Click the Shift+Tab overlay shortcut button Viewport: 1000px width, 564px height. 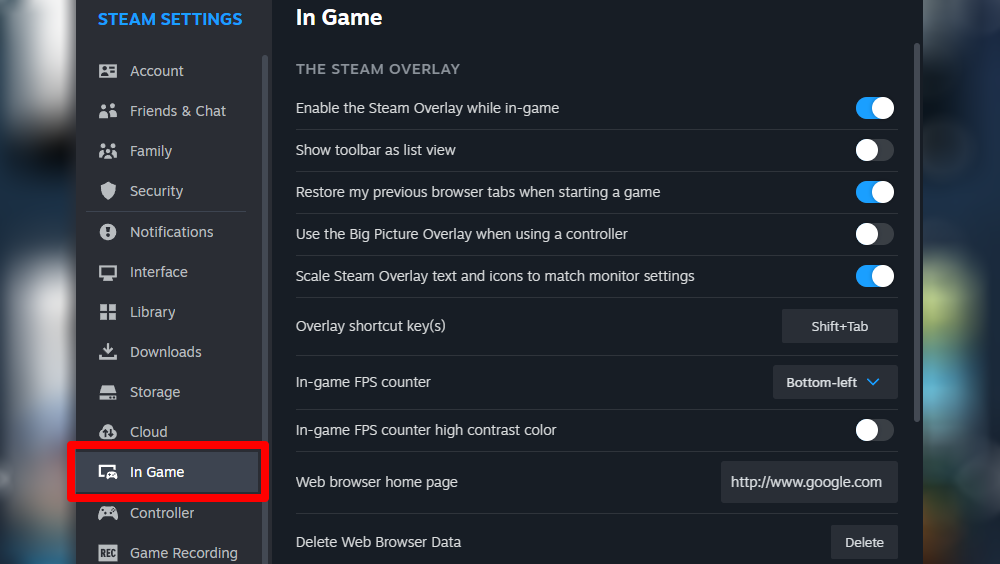tap(839, 326)
